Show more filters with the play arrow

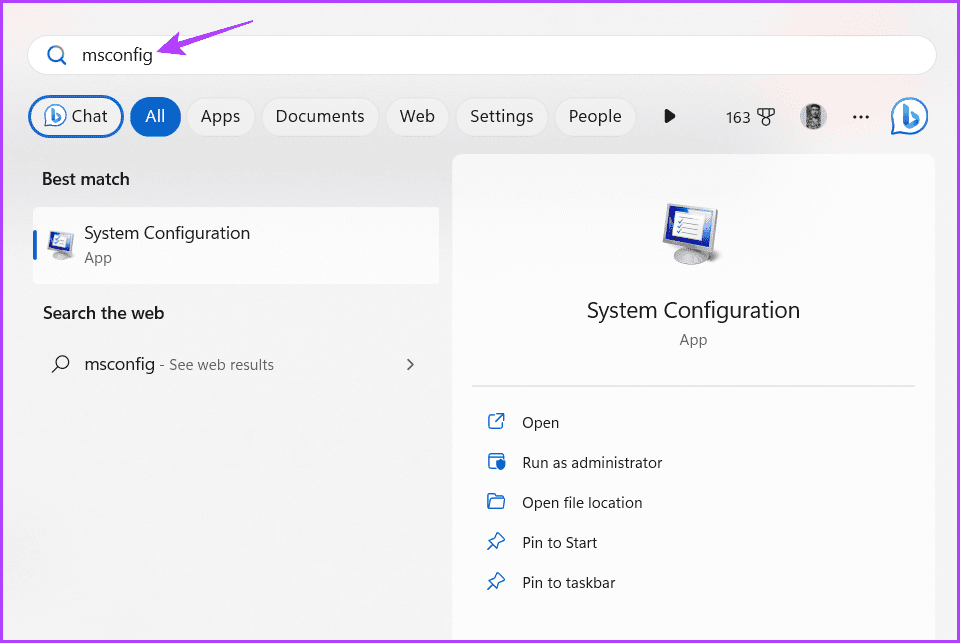(x=669, y=116)
